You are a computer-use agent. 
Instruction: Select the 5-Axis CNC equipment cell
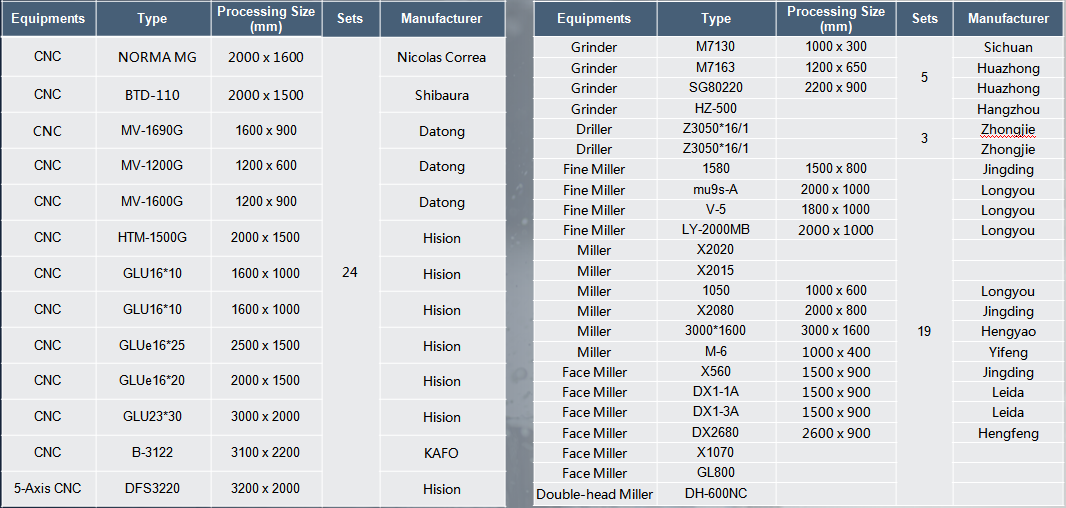pos(47,489)
